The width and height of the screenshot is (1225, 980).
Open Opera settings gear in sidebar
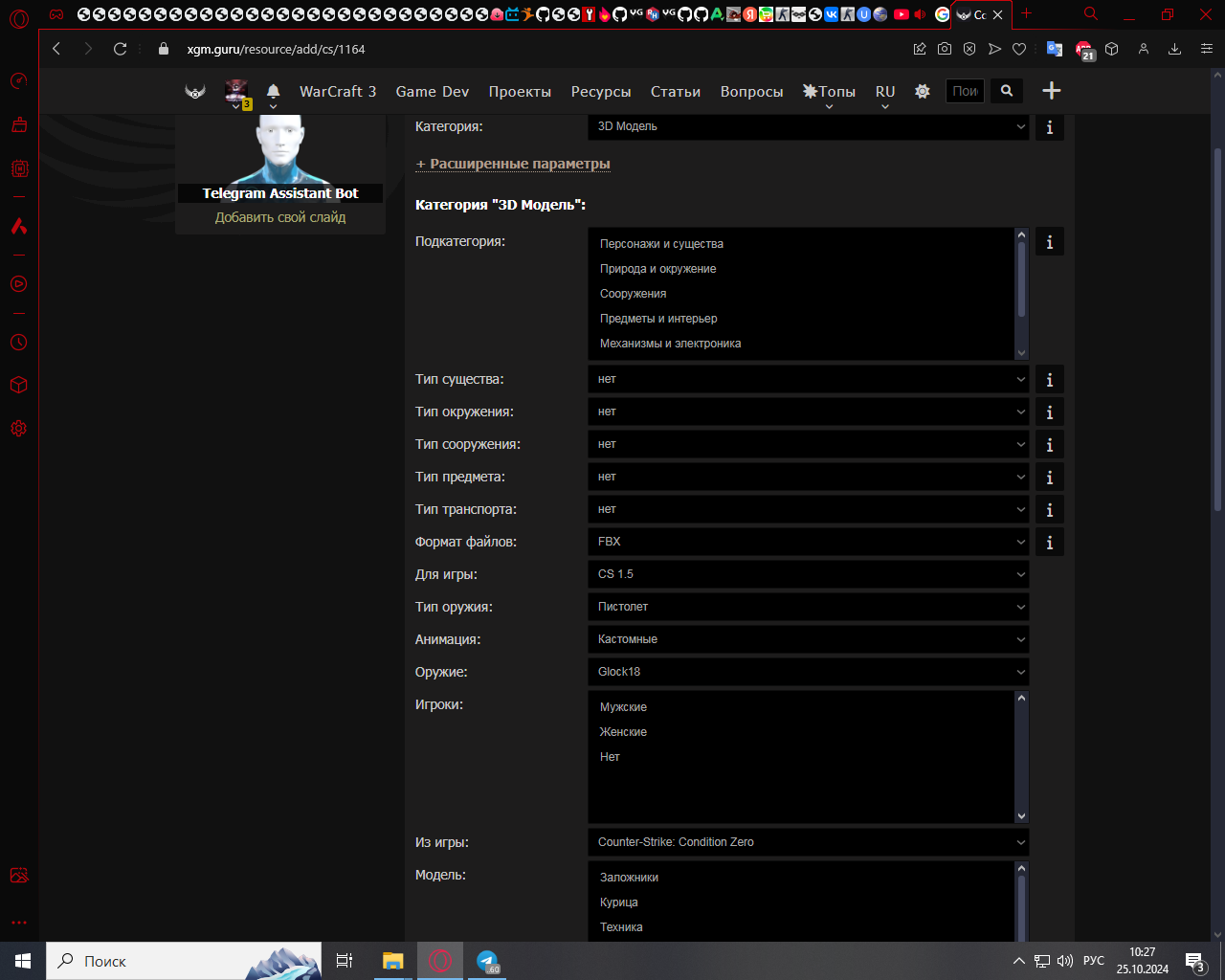click(x=19, y=428)
